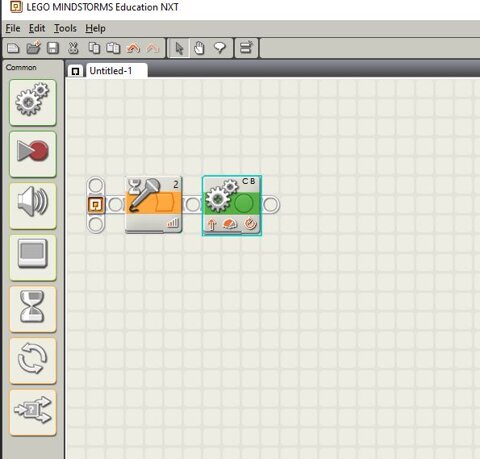480x459 pixels.
Task: Select the Move block in the Common palette
Action: click(x=33, y=103)
